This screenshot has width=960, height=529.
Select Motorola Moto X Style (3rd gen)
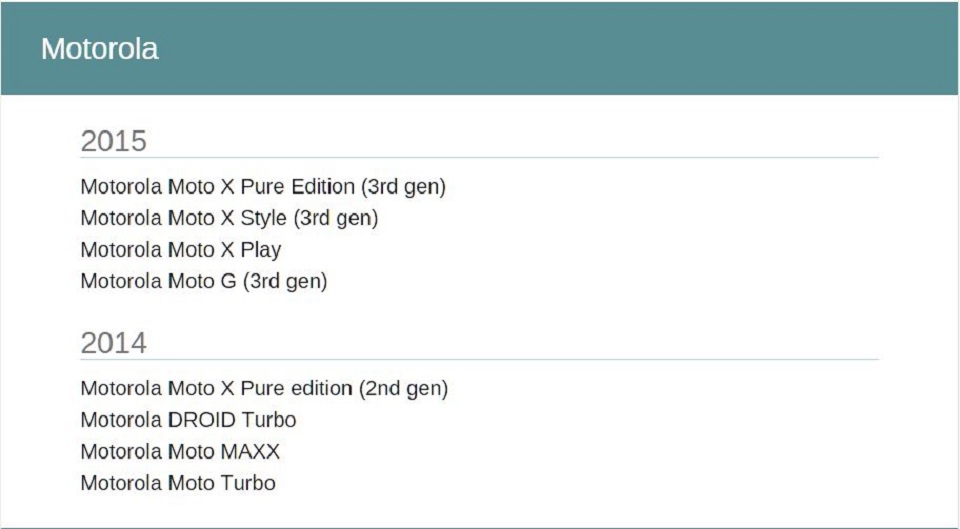(230, 218)
